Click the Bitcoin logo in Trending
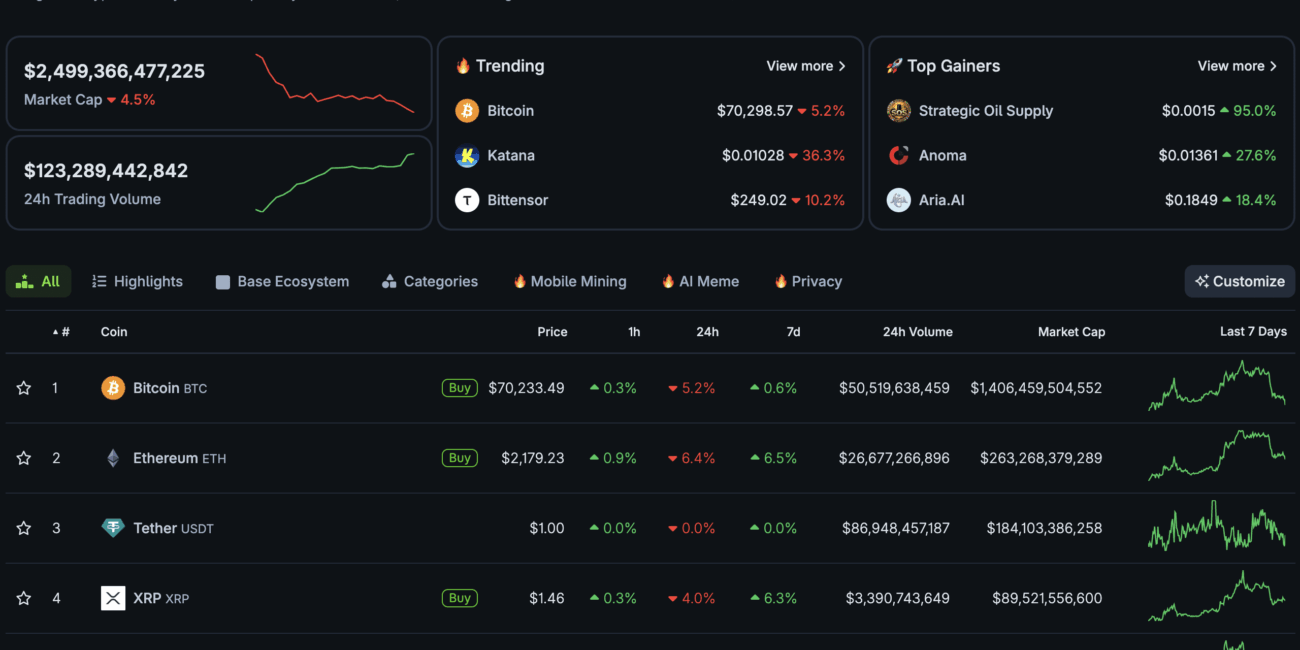This screenshot has width=1300, height=650. tap(467, 111)
